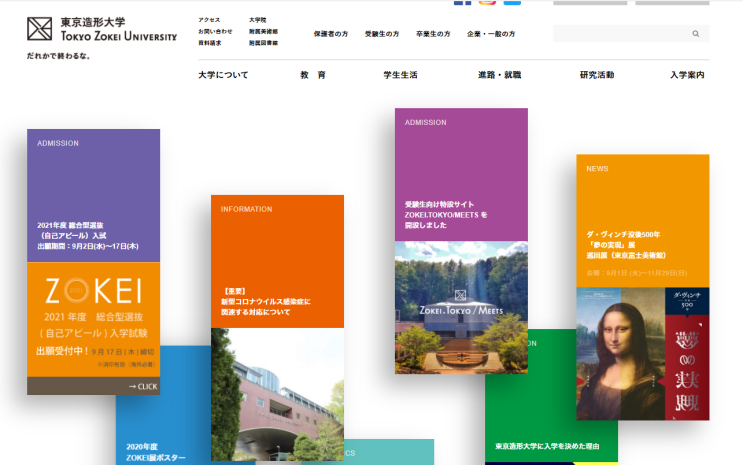Click the NEWS label on orange card

[x=597, y=169]
